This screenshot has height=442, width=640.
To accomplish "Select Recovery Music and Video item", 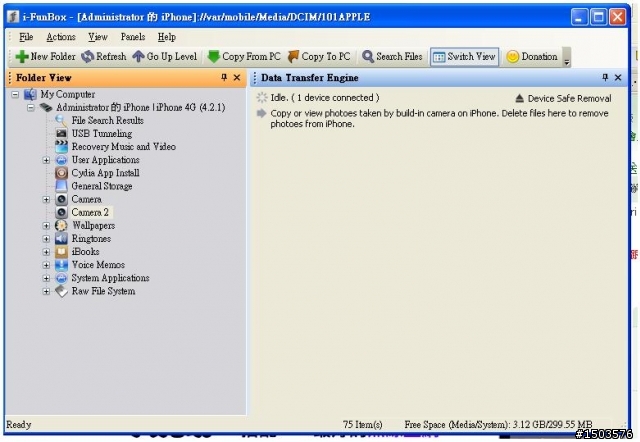I will click(124, 147).
